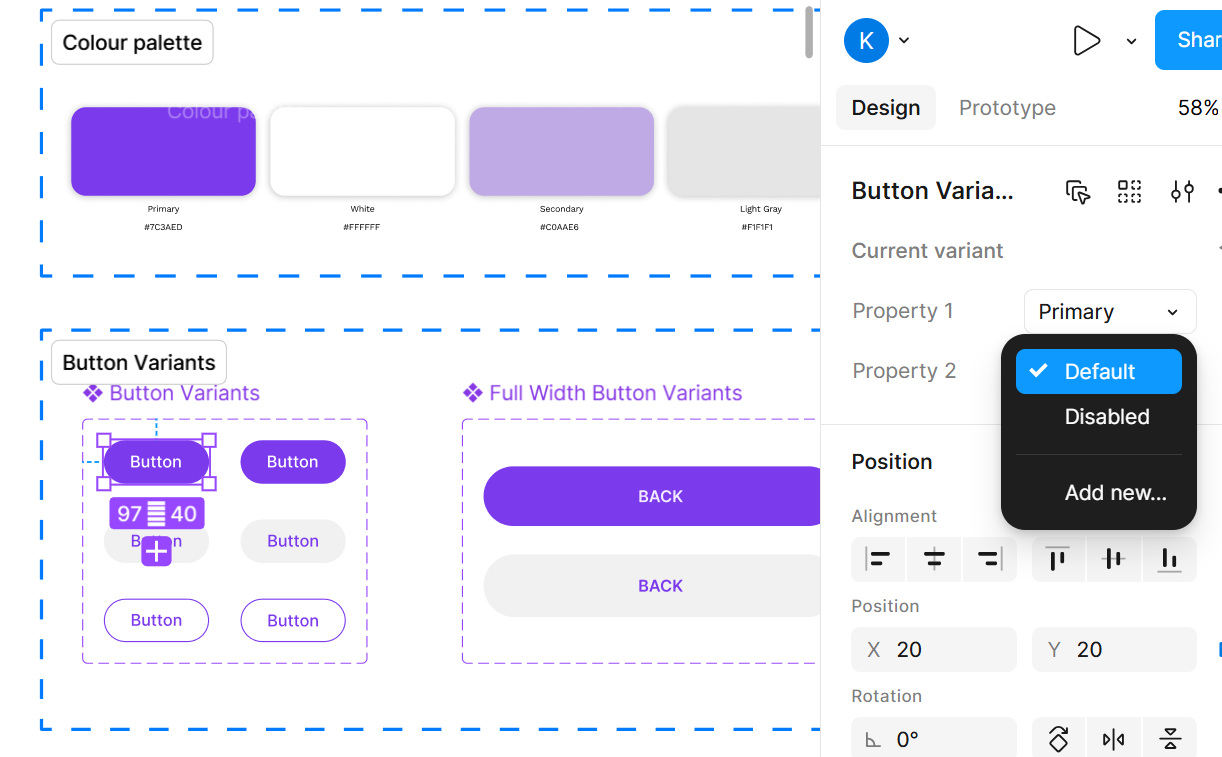Viewport: 1222px width, 757px height.
Task: Click the align top icon
Action: [1058, 560]
